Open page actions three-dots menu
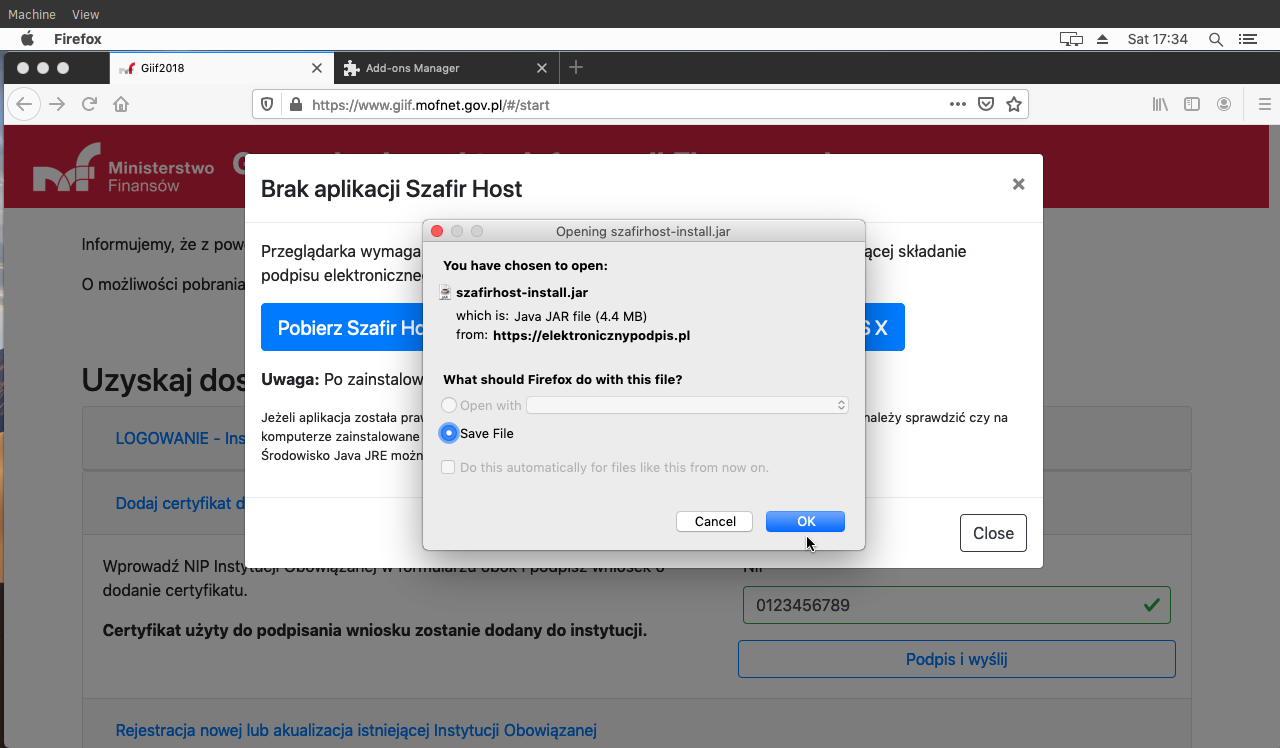The width and height of the screenshot is (1280, 748). [957, 104]
